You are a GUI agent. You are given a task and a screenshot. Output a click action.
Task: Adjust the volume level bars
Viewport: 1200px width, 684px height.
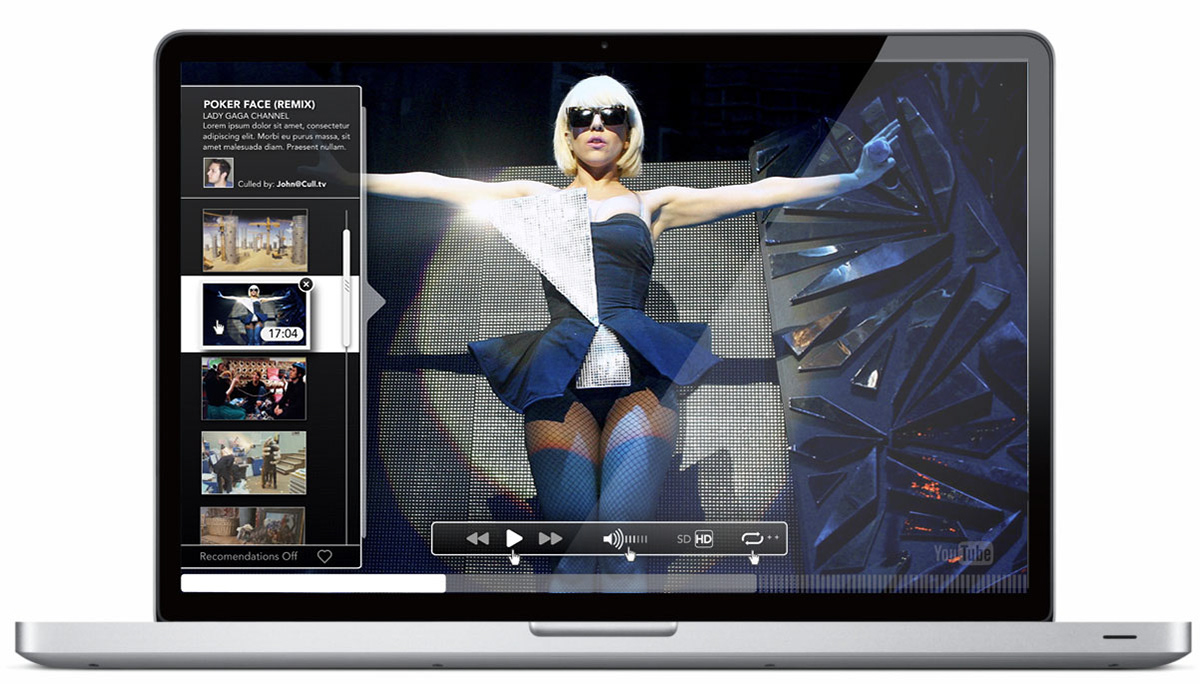(636, 539)
